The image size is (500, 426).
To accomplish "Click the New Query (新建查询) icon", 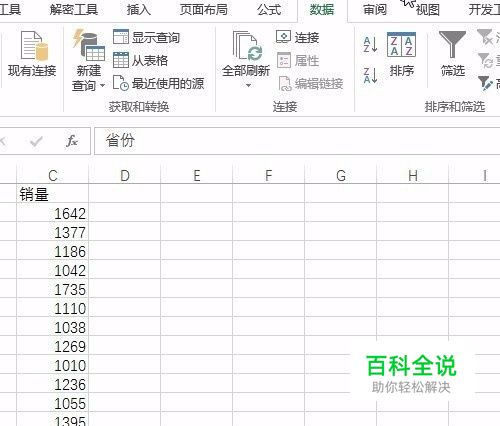I will coord(89,45).
